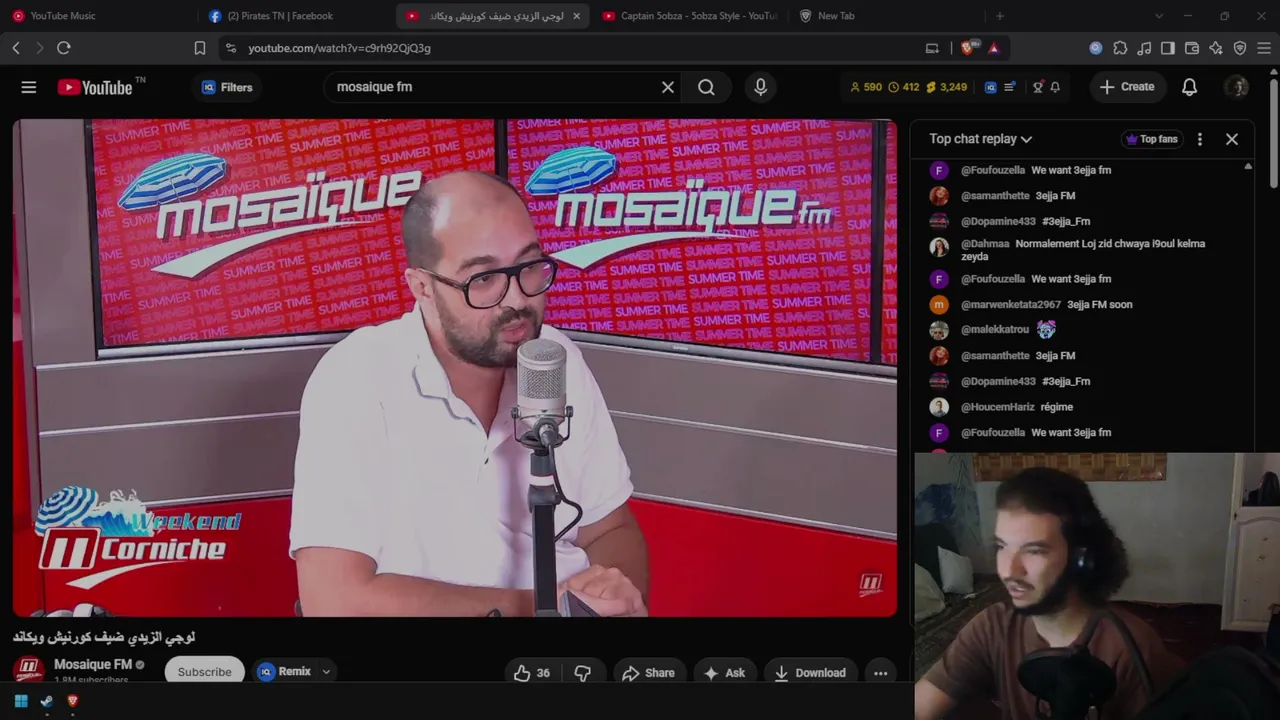Click the Filters button
This screenshot has height=720, width=1280.
(227, 87)
